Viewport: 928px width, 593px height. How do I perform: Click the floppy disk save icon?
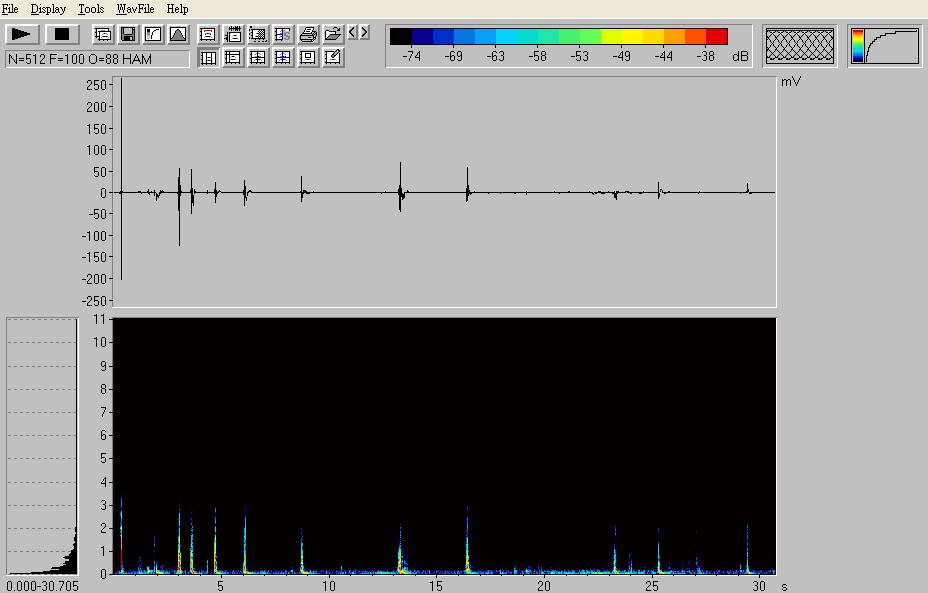(128, 34)
